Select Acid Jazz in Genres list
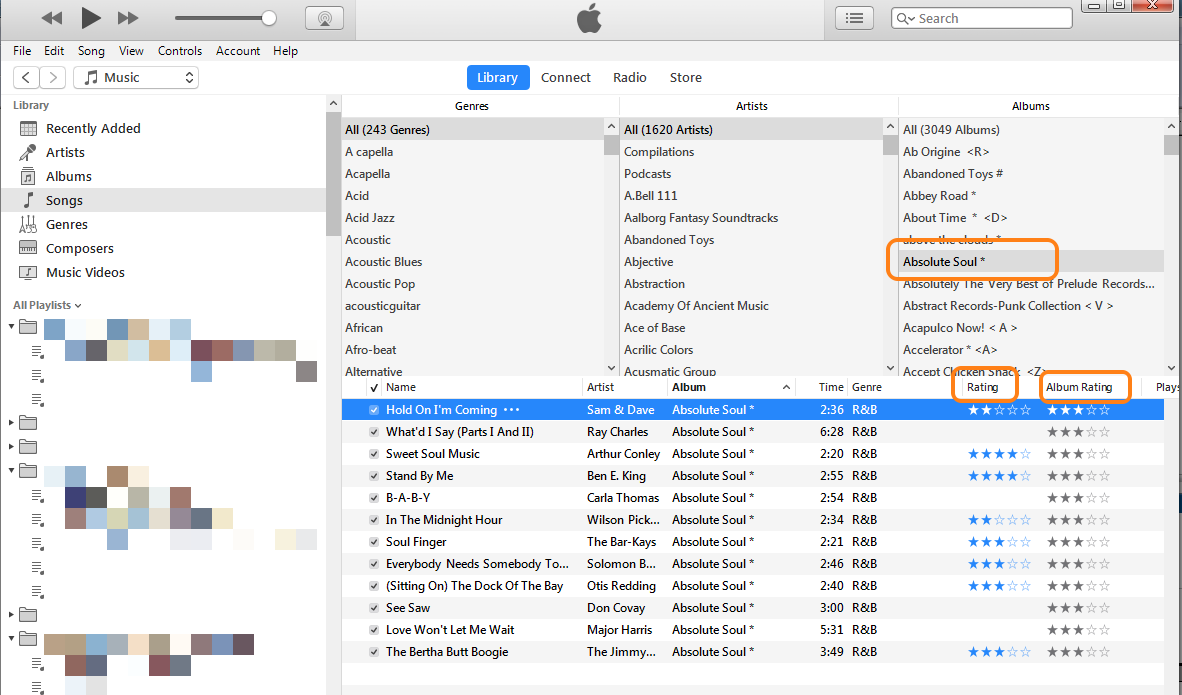This screenshot has height=695, width=1182. coord(369,218)
